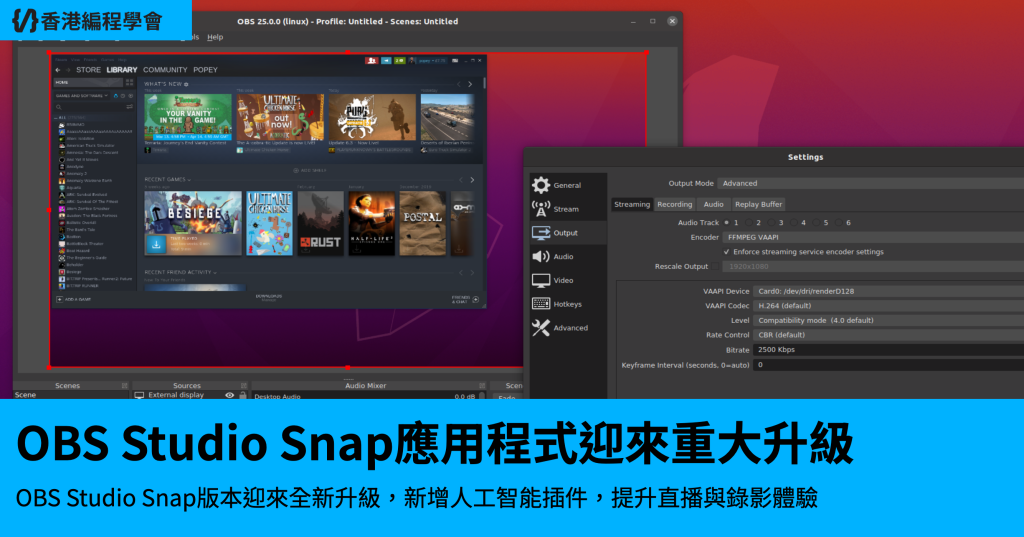Image resolution: width=1024 pixels, height=537 pixels.
Task: Click Steam green notifications icon
Action: tap(399, 60)
